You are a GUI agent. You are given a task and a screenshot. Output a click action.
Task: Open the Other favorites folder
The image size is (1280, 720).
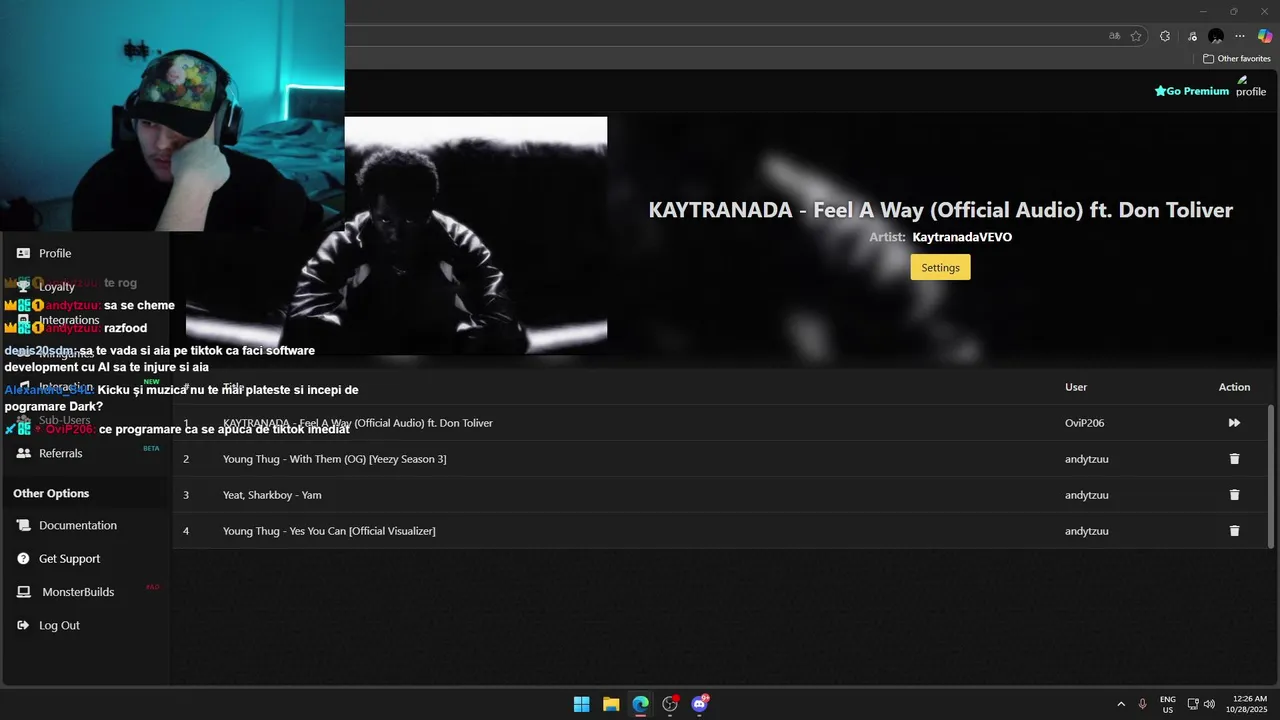pos(1237,59)
